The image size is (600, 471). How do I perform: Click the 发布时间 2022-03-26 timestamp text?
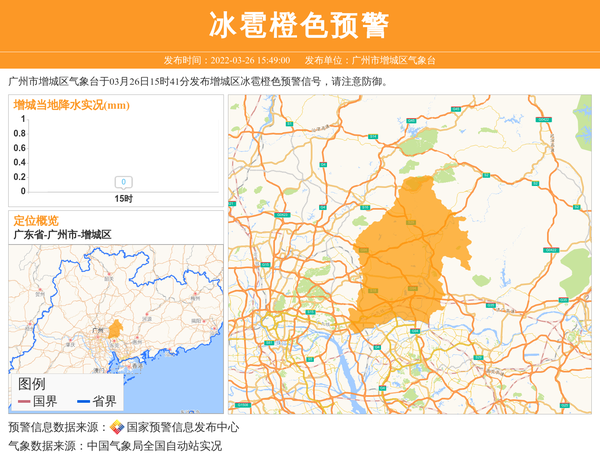(x=226, y=60)
